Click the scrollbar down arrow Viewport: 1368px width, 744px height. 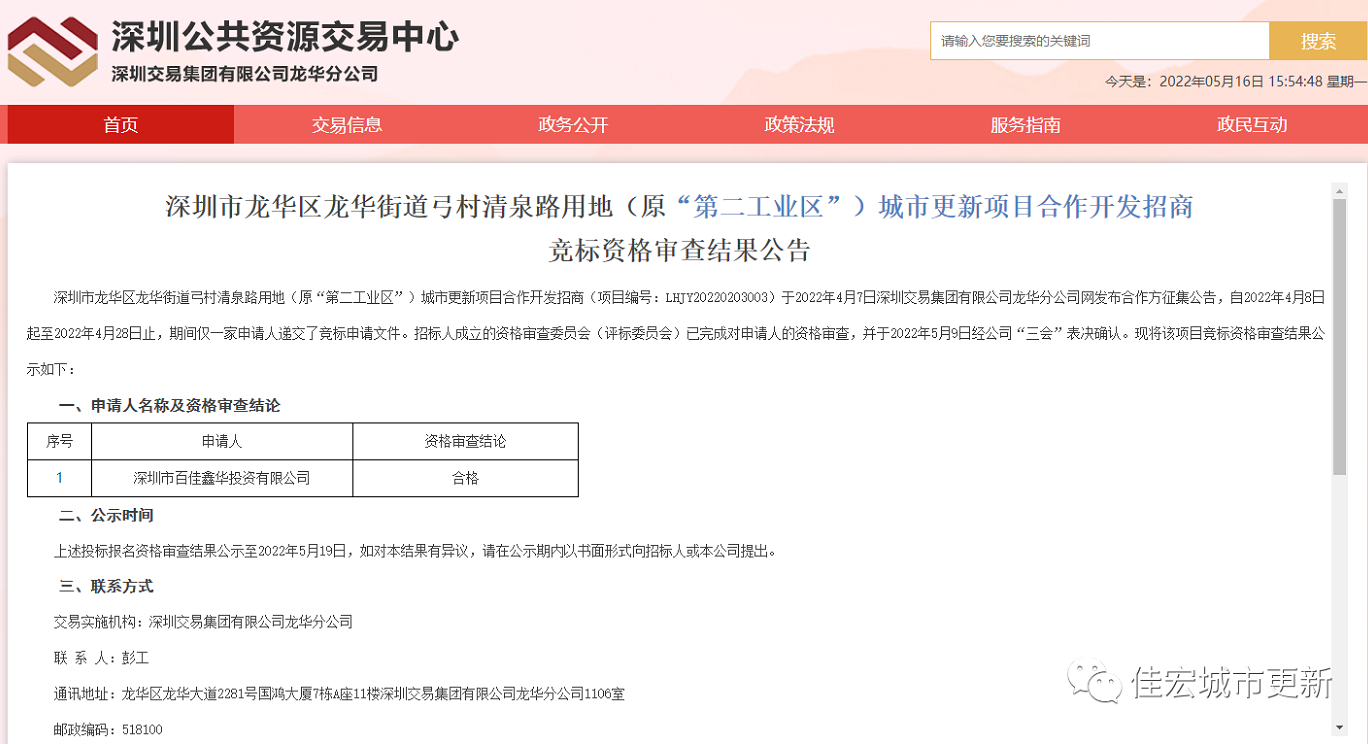coord(1339,727)
